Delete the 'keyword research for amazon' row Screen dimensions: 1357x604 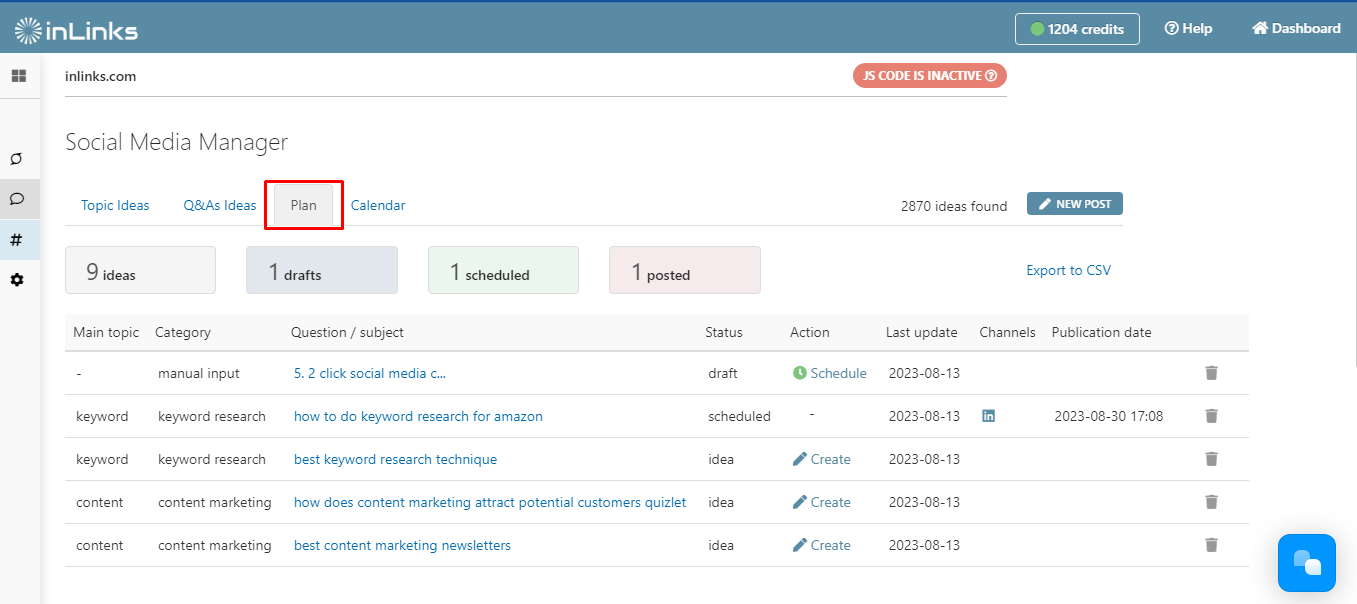click(1211, 416)
